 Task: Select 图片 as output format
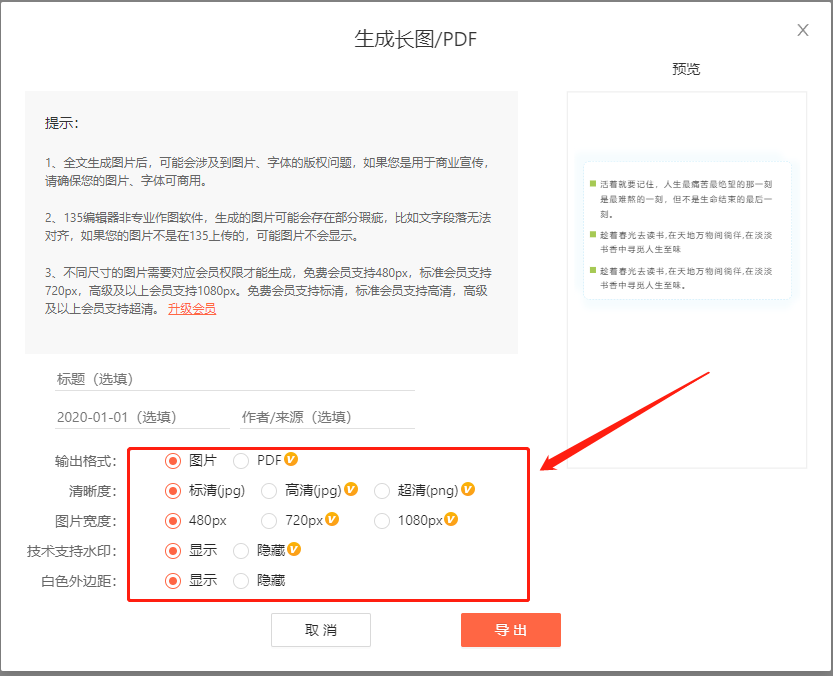point(173,461)
